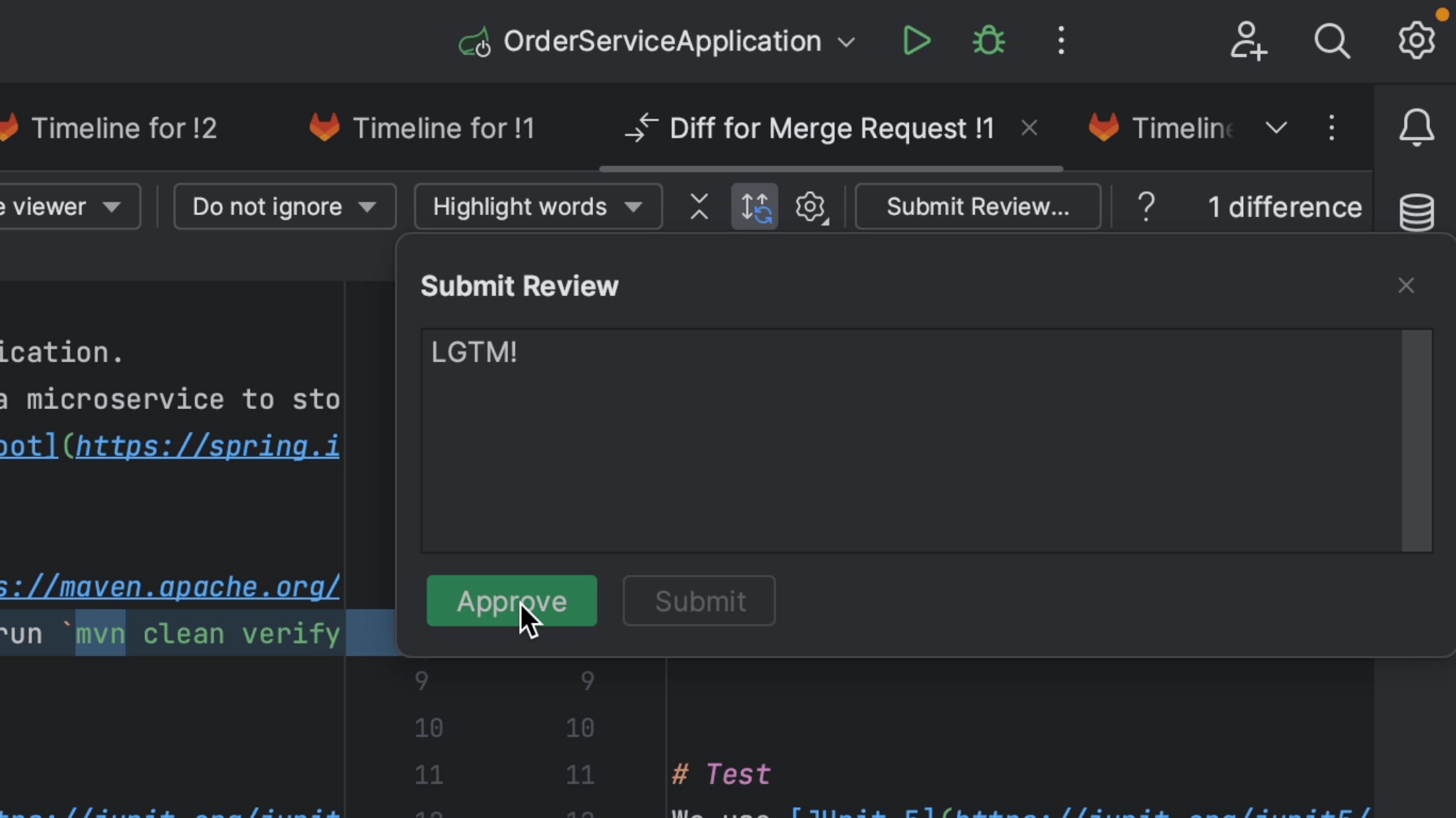
Task: Follow the maven.apache.org link
Action: tap(168, 586)
